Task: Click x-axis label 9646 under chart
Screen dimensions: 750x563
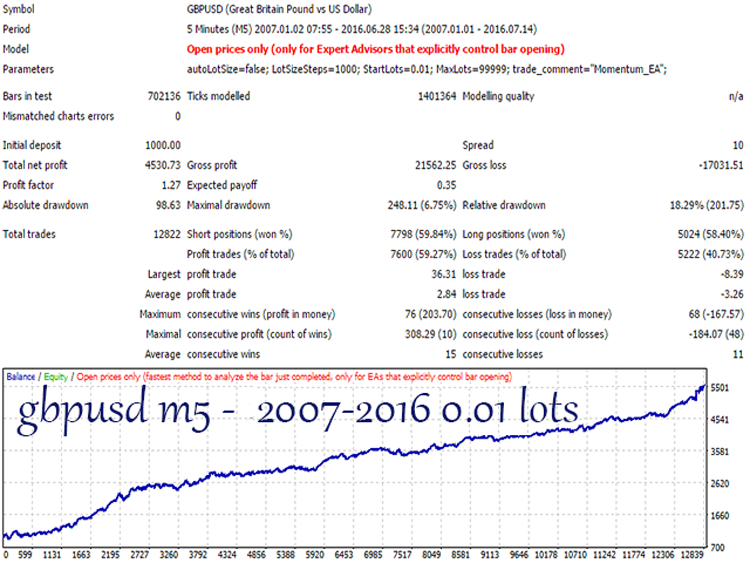Action: 519,555
